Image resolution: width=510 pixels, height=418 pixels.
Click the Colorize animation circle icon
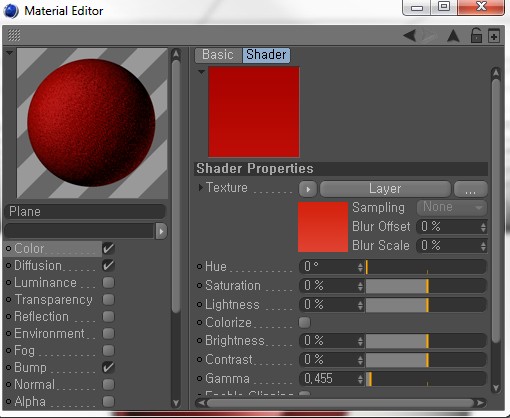[x=199, y=322]
